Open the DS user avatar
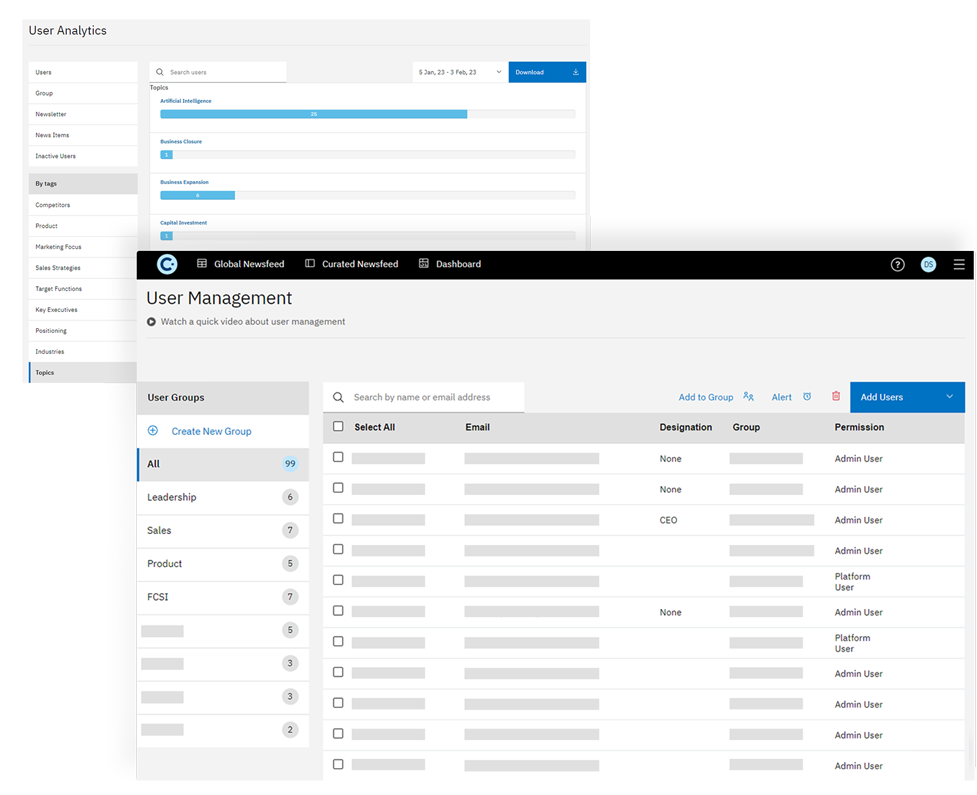This screenshot has height=795, width=977. tap(928, 265)
